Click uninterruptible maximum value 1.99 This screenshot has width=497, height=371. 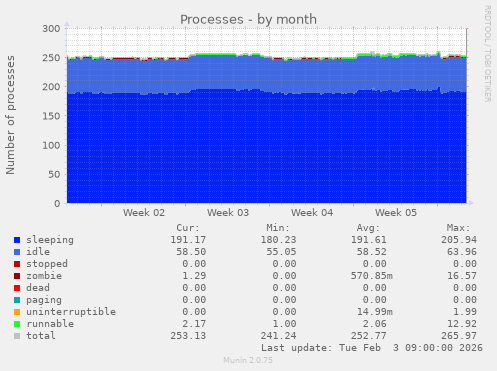(465, 312)
